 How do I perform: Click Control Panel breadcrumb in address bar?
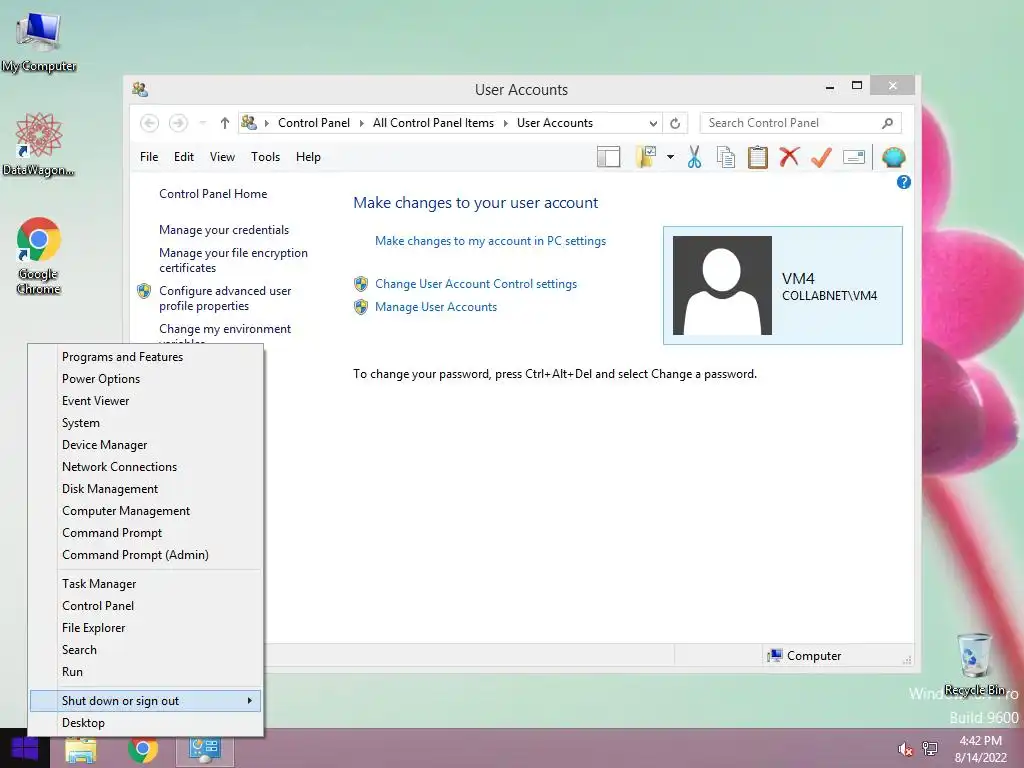[314, 123]
